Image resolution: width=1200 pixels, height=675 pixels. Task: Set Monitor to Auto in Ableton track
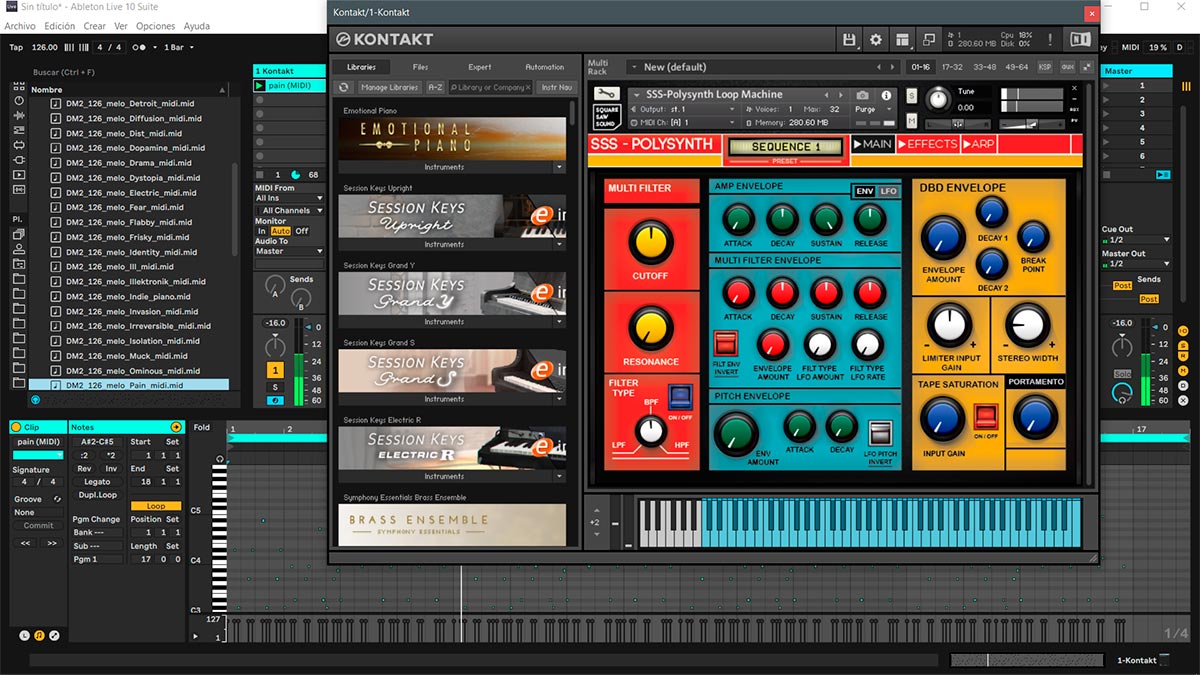[x=281, y=231]
